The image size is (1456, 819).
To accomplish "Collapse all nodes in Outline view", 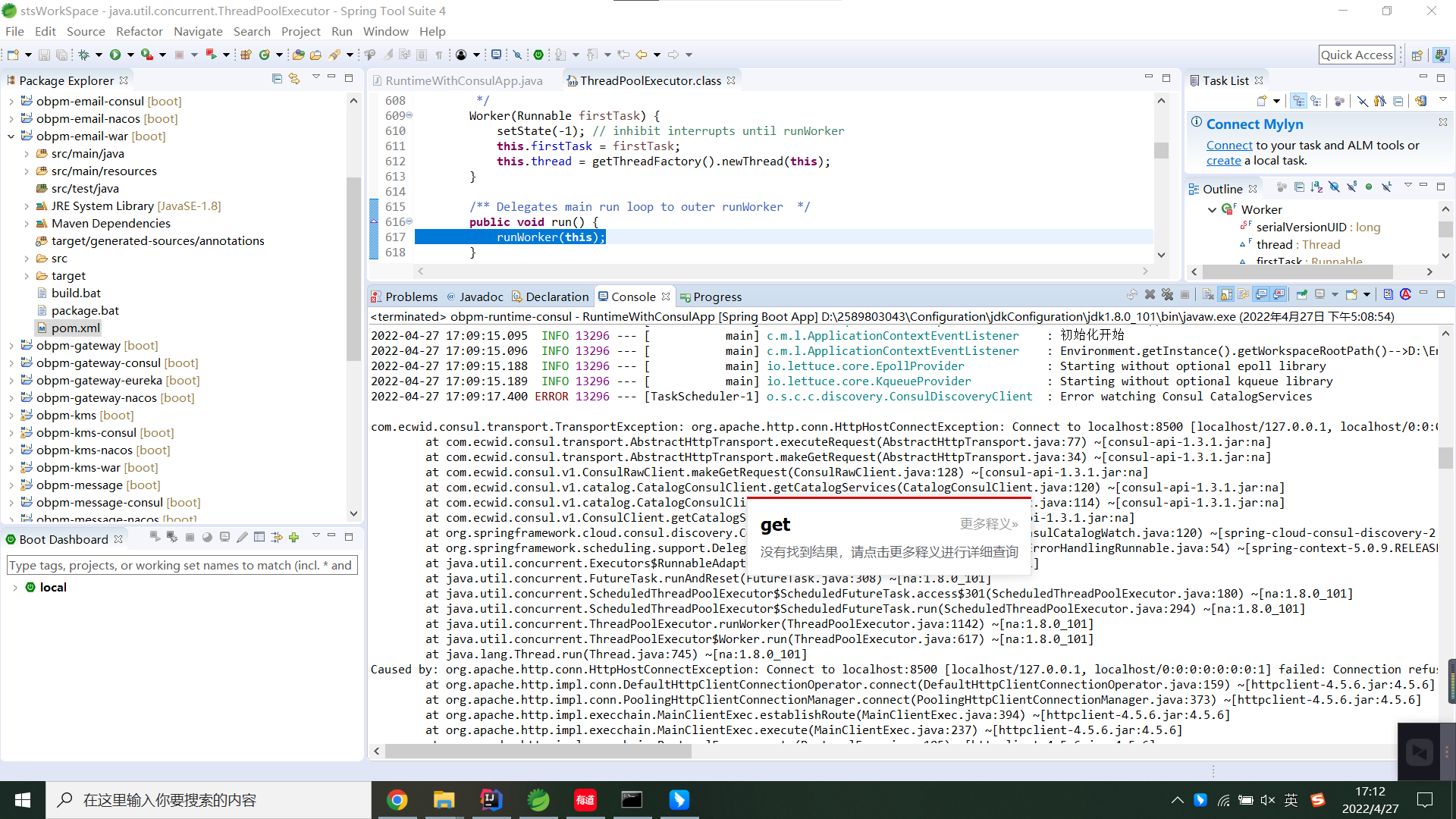I will pos(1299,187).
